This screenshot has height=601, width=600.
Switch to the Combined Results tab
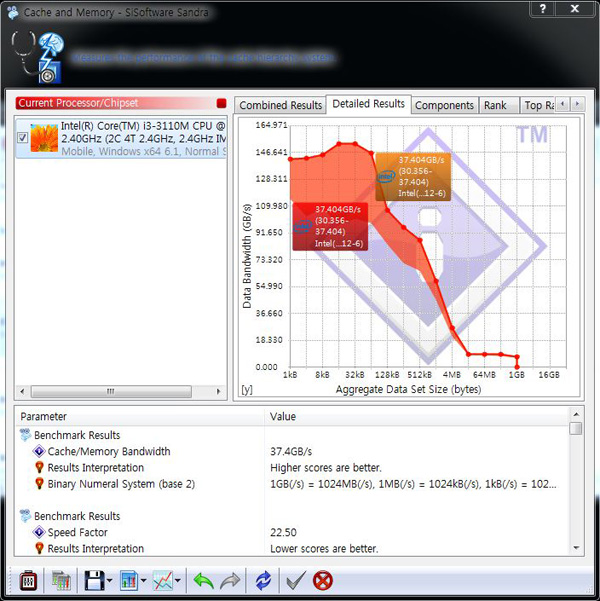(x=281, y=105)
